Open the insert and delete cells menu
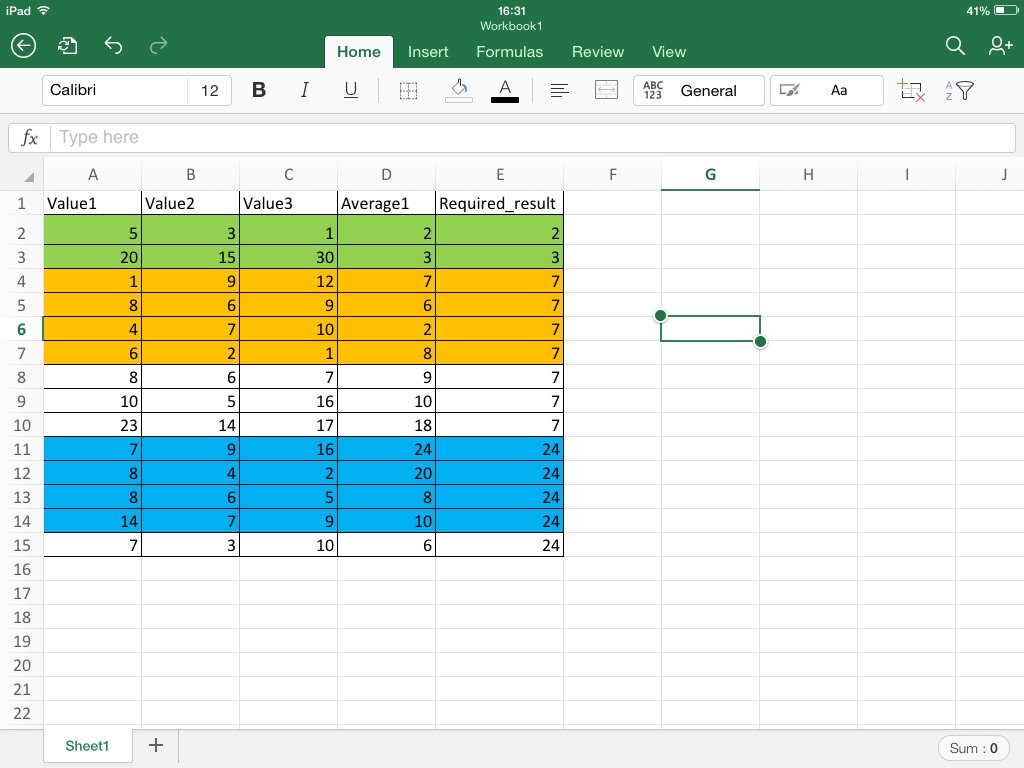Viewport: 1024px width, 768px height. (911, 90)
